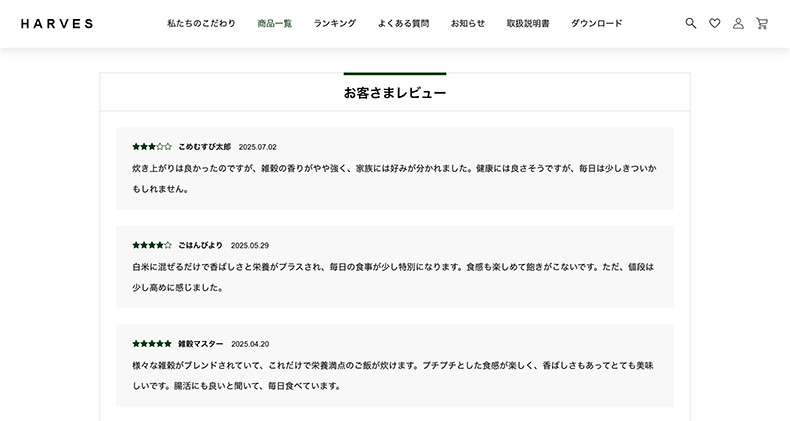This screenshot has width=790, height=421.
Task: Open よくある質問 menu item
Action: coord(403,23)
